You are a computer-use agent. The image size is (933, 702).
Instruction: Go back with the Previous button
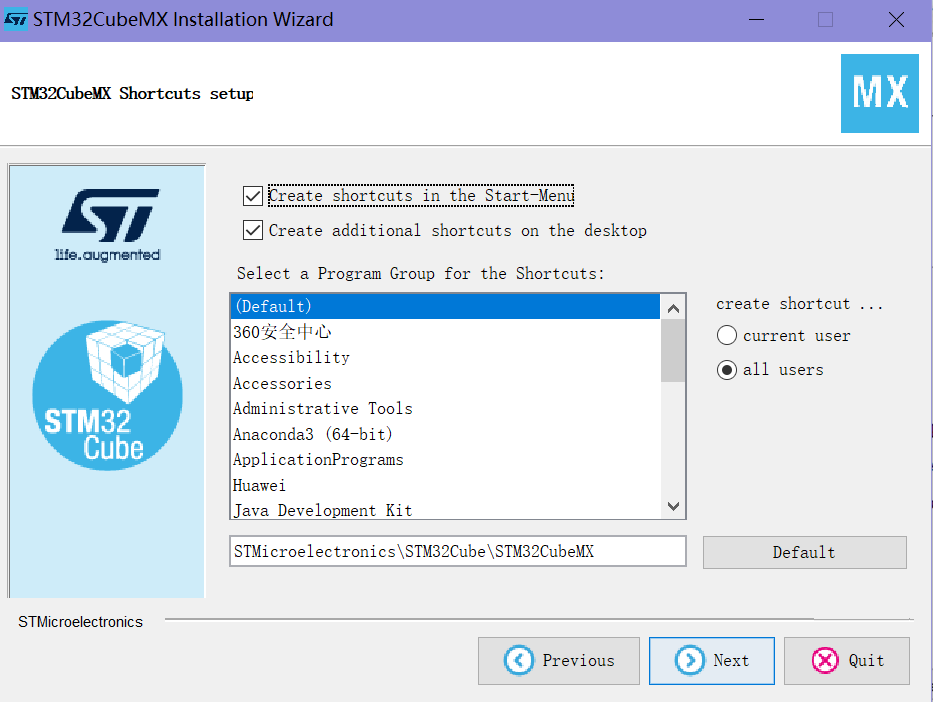pos(559,661)
